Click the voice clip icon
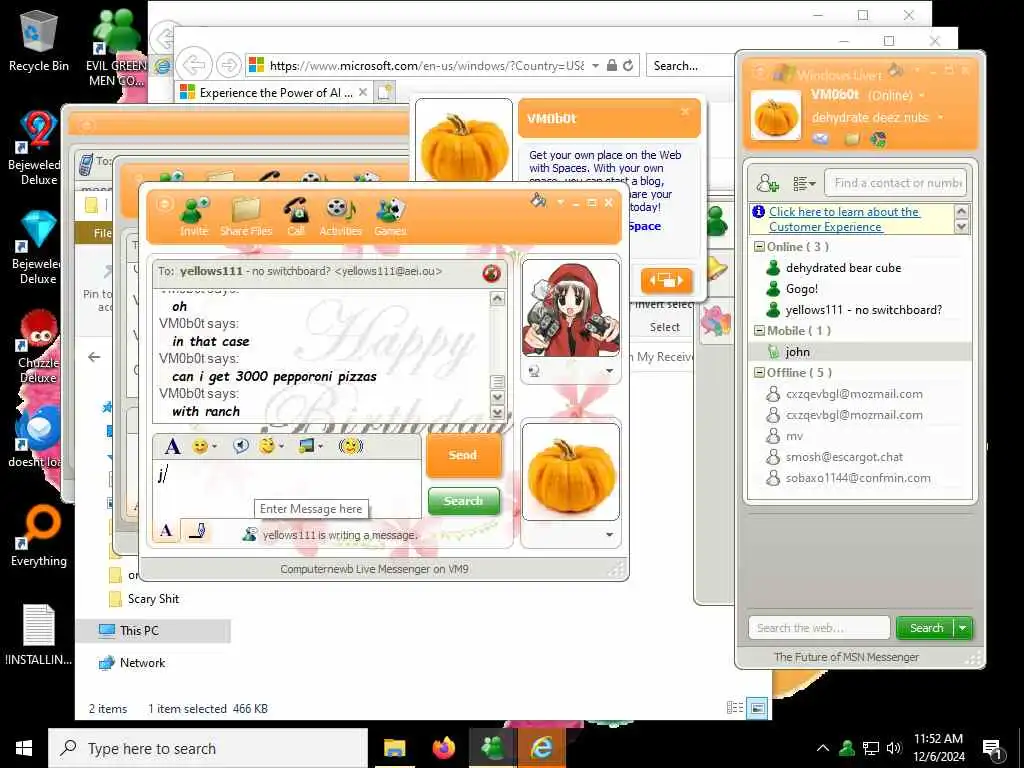Screen dimensions: 1024x768 pos(240,446)
